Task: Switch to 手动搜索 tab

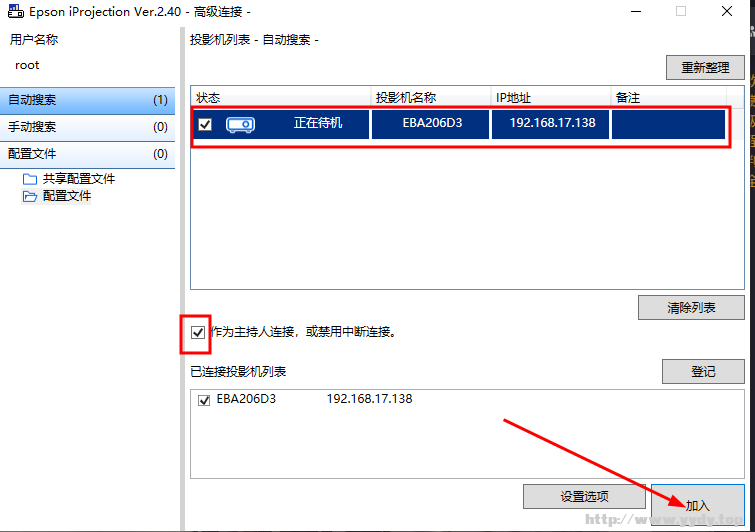Action: pos(87,127)
